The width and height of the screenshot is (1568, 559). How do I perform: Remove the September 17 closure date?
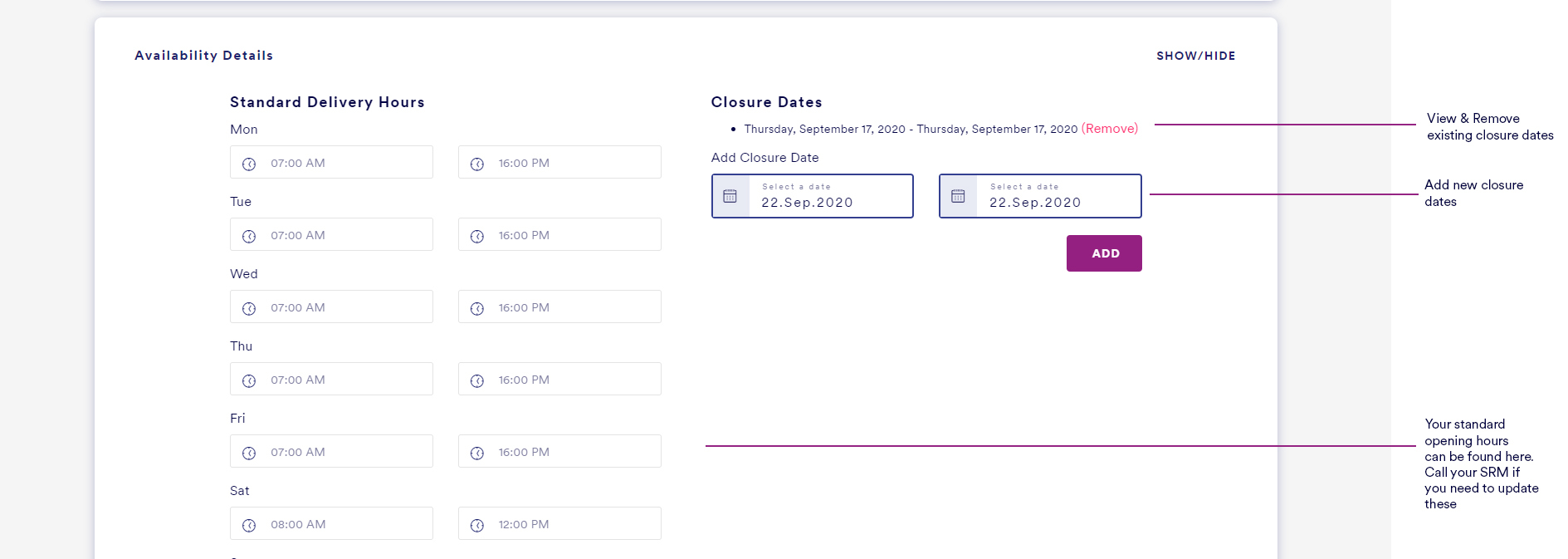click(1109, 129)
